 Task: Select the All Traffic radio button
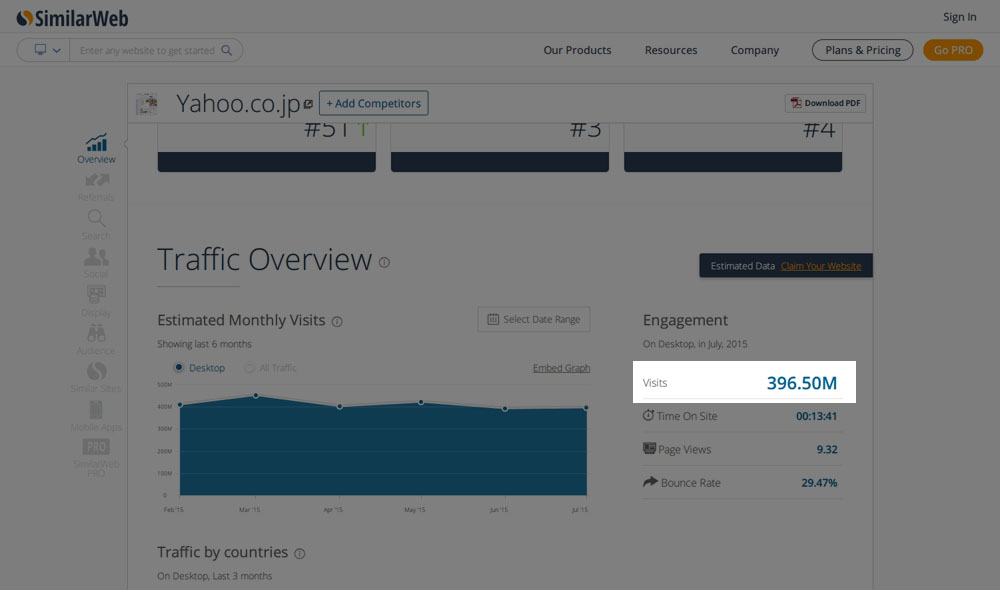249,367
